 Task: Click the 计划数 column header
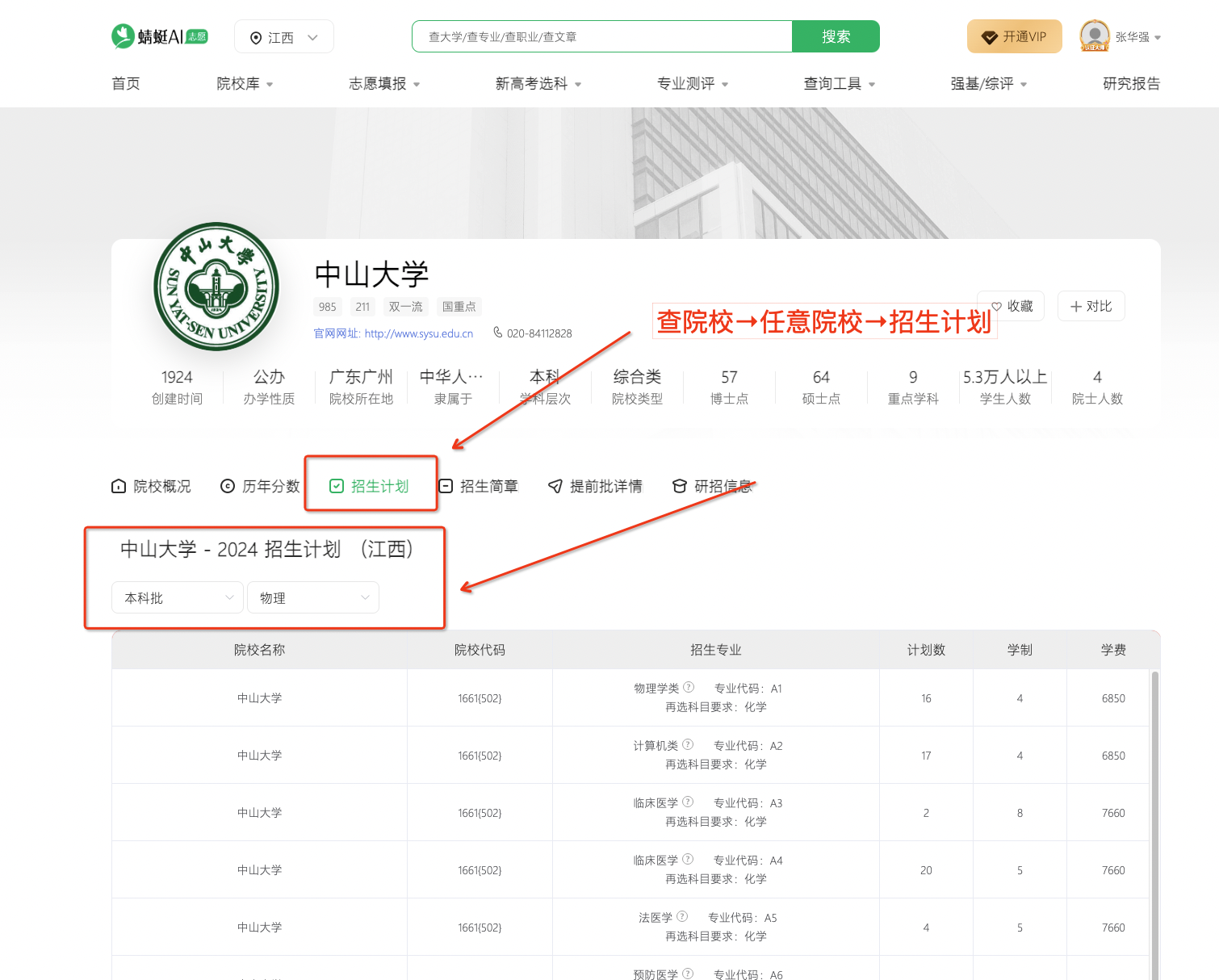(x=926, y=650)
